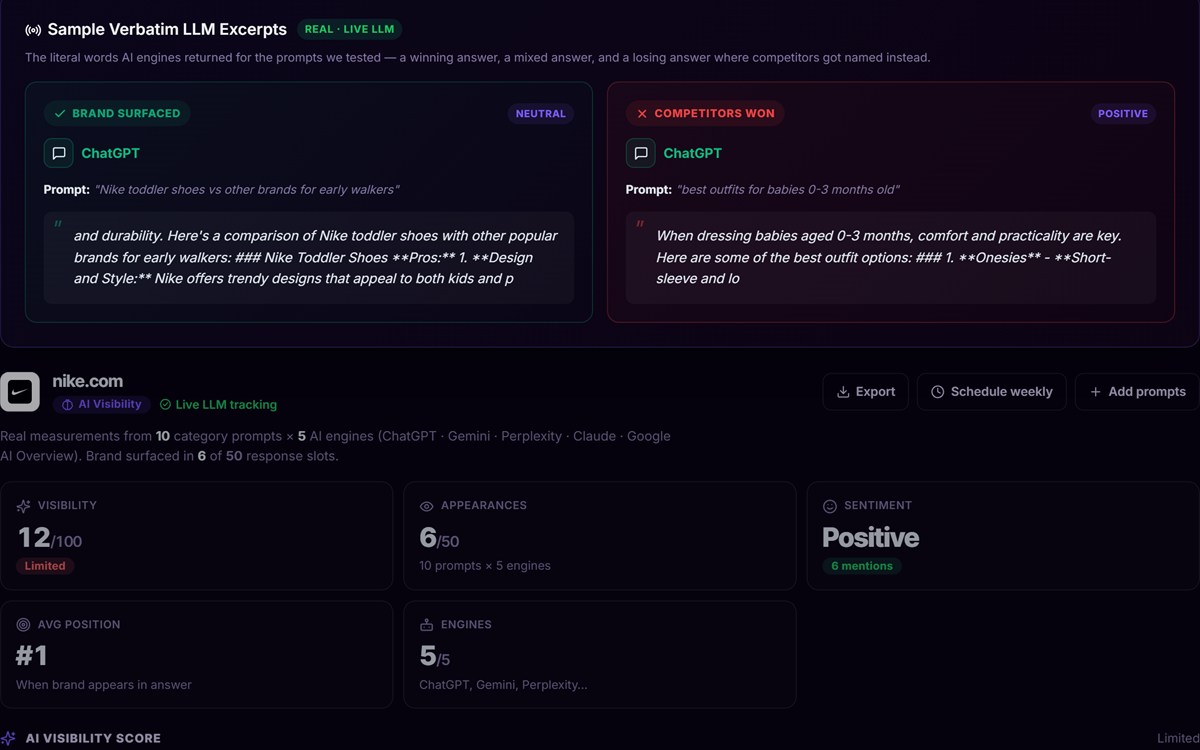Click the eye icon beside APPEARANCES

click(426, 506)
